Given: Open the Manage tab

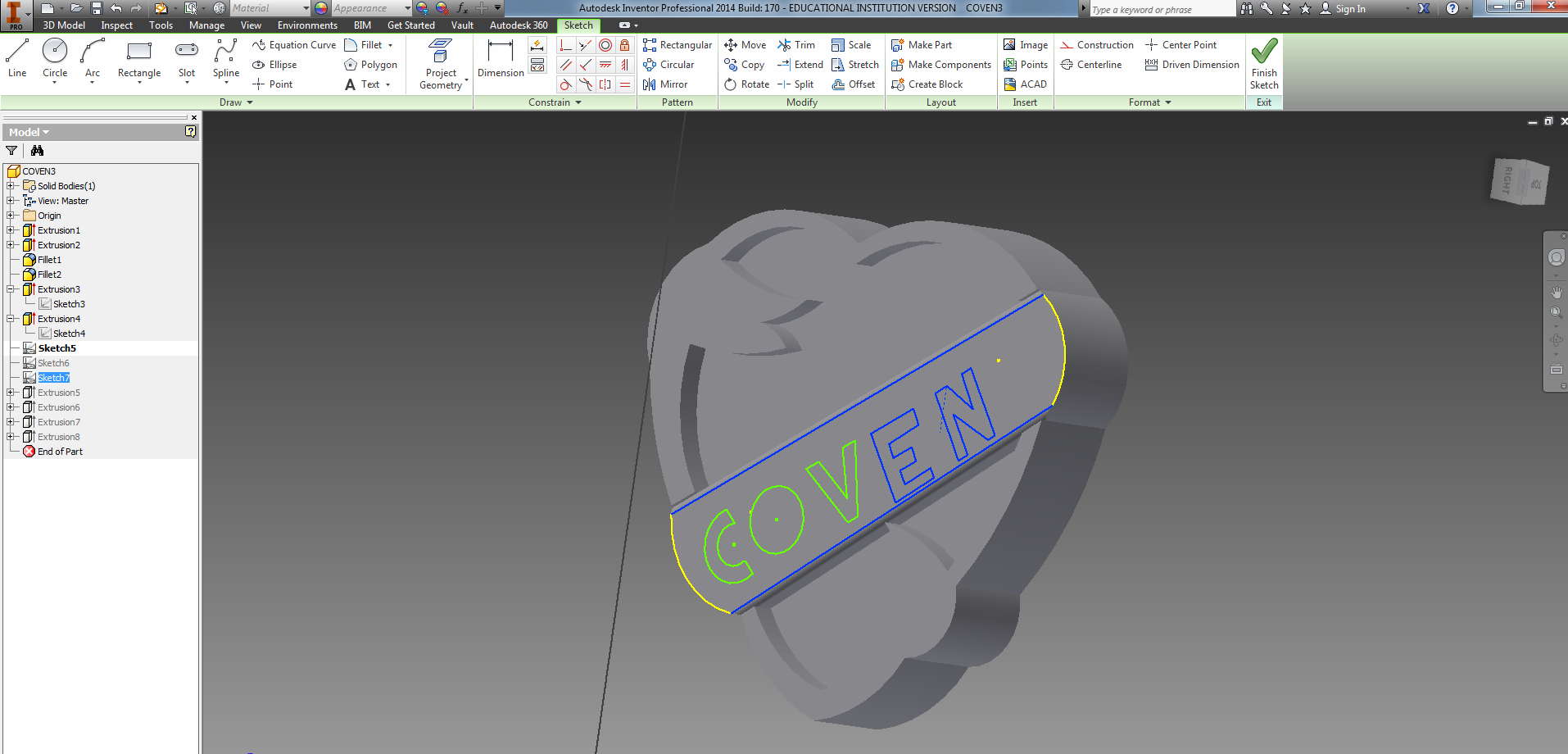Looking at the screenshot, I should tap(206, 25).
